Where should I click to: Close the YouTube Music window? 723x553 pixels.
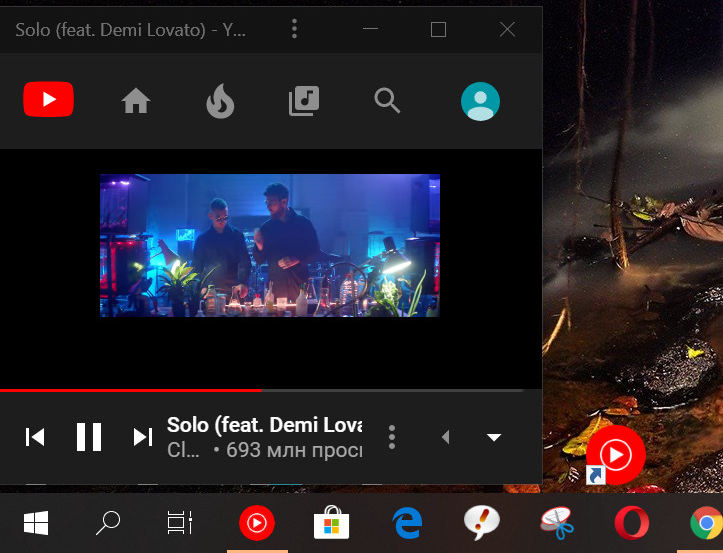point(507,30)
